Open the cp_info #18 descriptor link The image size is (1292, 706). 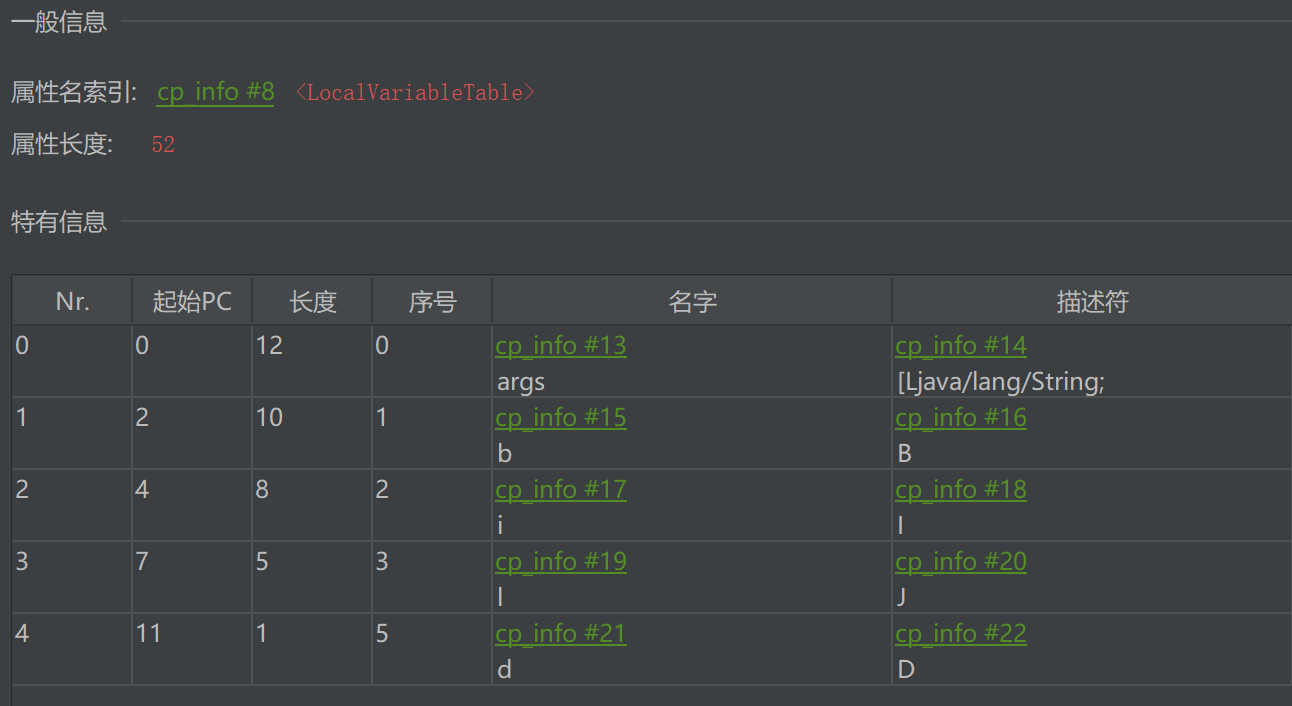pyautogui.click(x=961, y=490)
